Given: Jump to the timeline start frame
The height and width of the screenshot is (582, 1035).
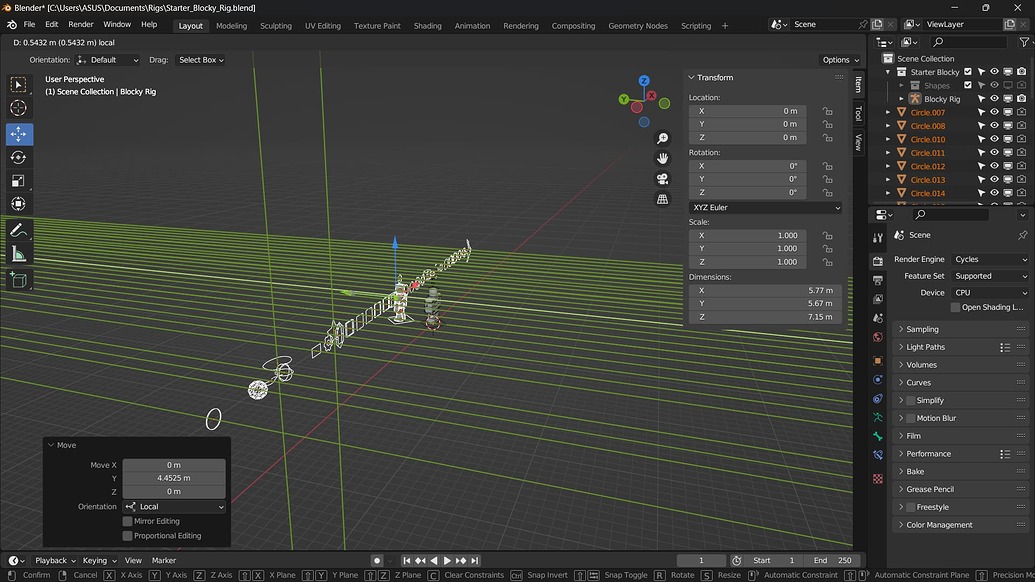Looking at the screenshot, I should tap(407, 560).
